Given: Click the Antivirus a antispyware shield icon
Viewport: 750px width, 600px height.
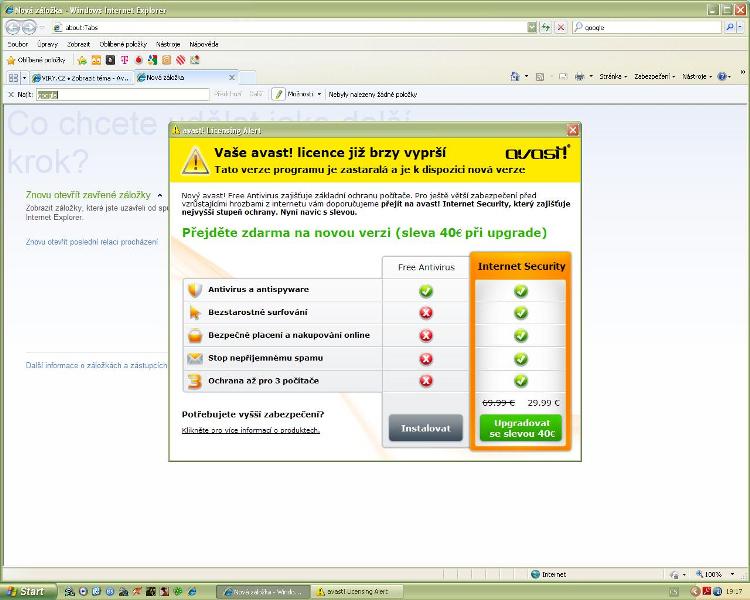Looking at the screenshot, I should pos(195,290).
